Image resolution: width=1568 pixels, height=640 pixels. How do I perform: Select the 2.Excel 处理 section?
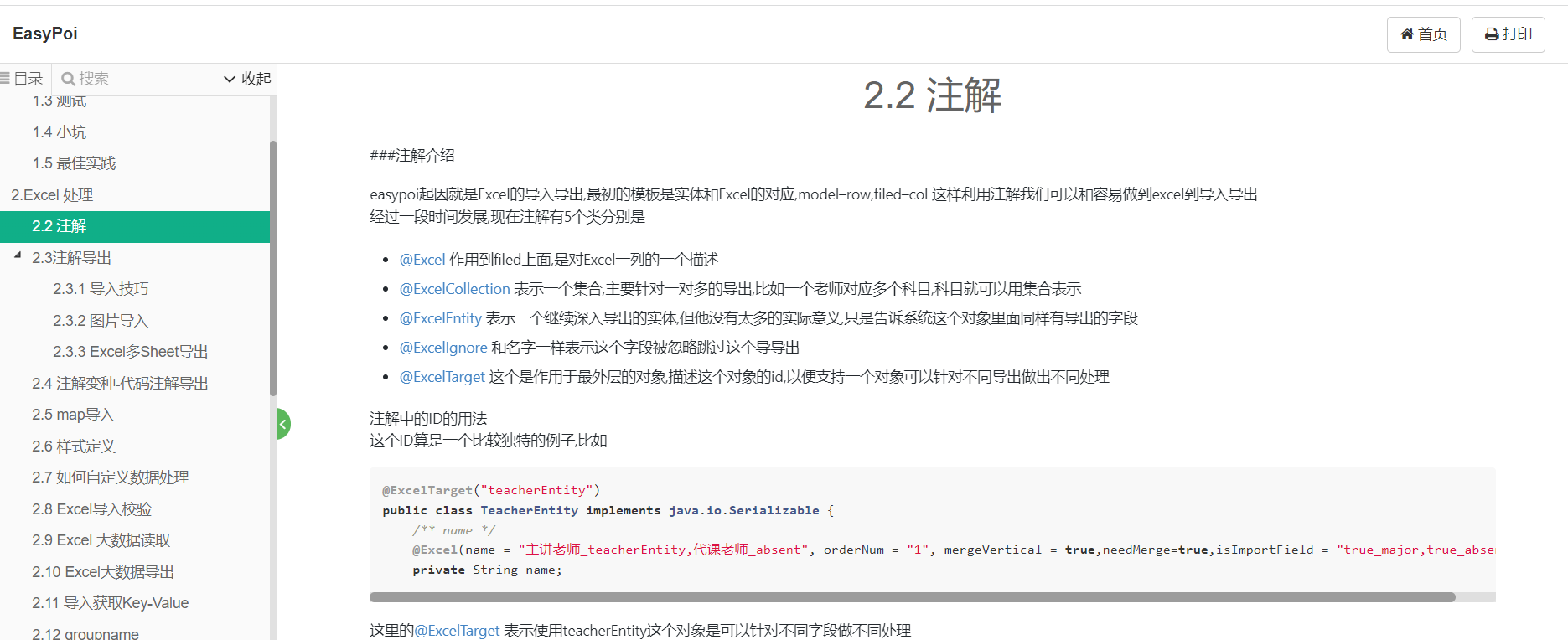point(52,195)
